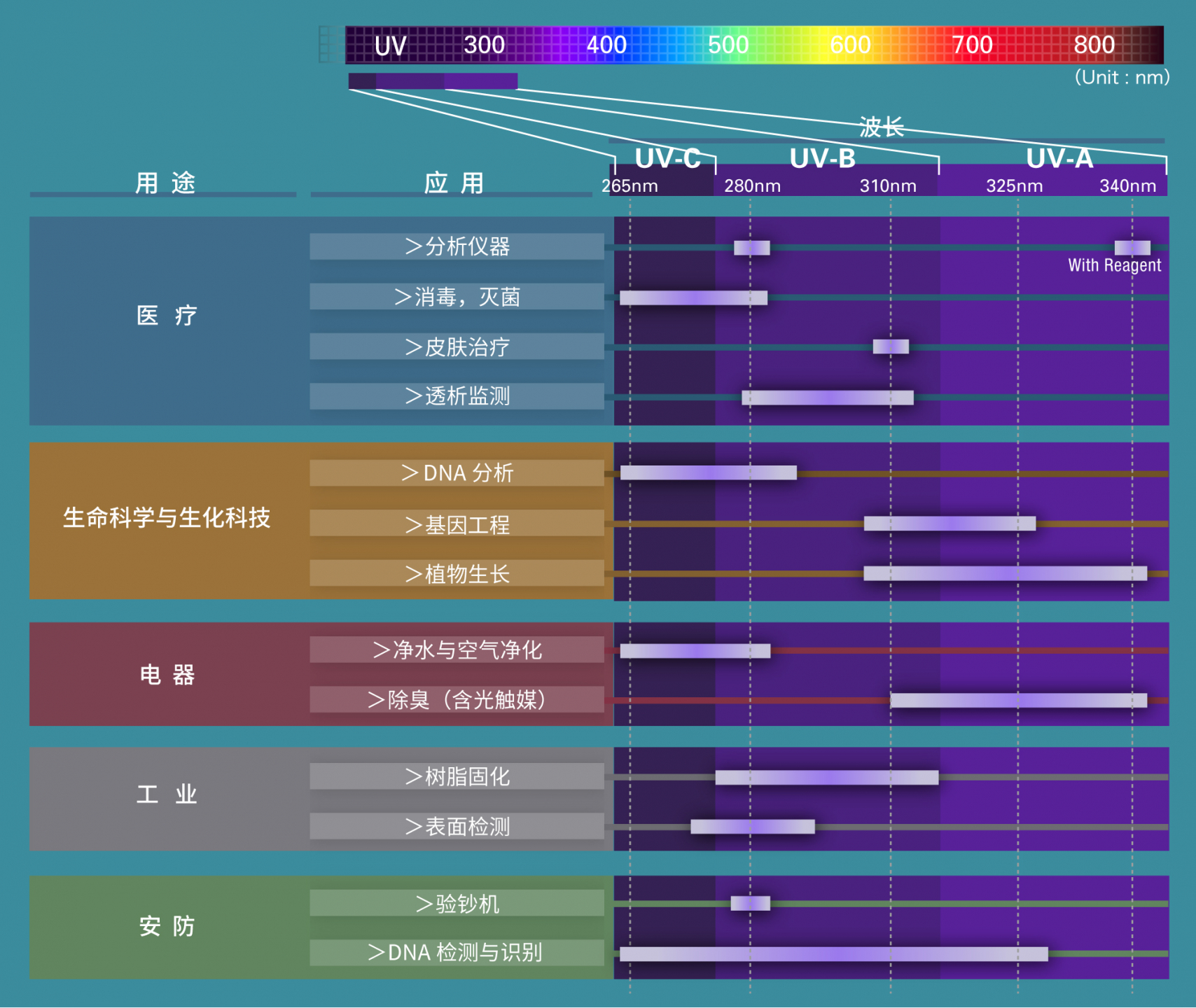Select the >净水与空气净化 label
1196x1008 pixels.
[x=457, y=650]
